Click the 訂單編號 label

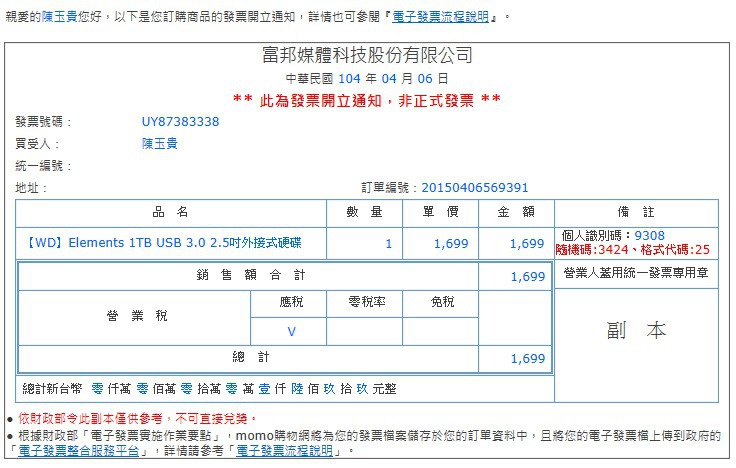389,188
